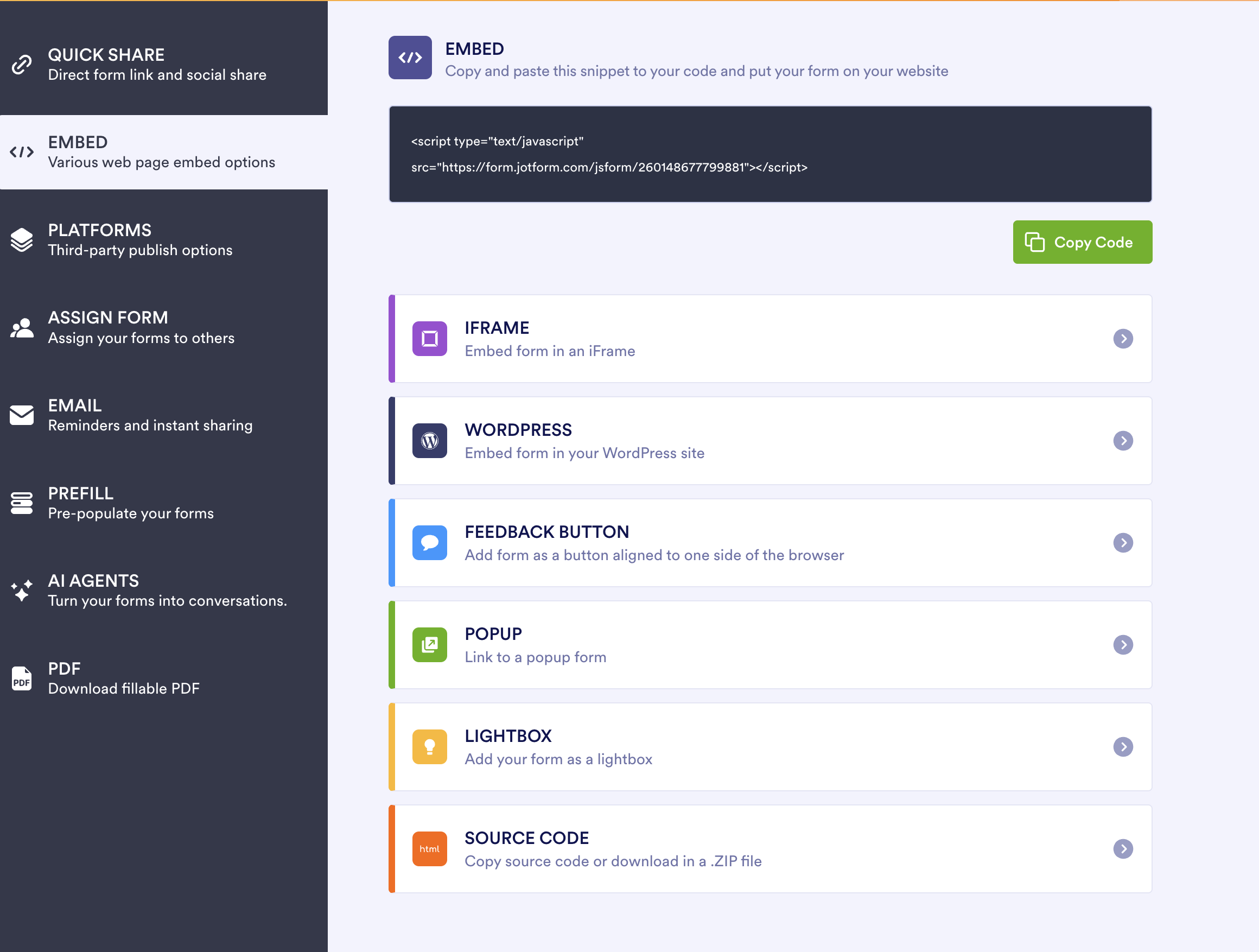This screenshot has height=952, width=1259.
Task: Click the purple iFrame icon
Action: [430, 339]
